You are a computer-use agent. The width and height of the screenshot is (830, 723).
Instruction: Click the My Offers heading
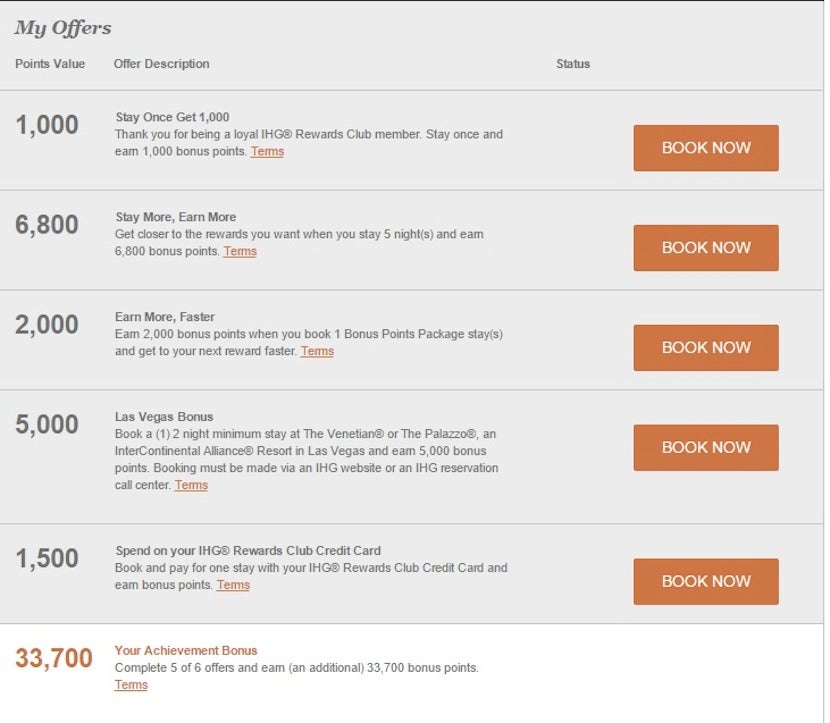coord(63,28)
